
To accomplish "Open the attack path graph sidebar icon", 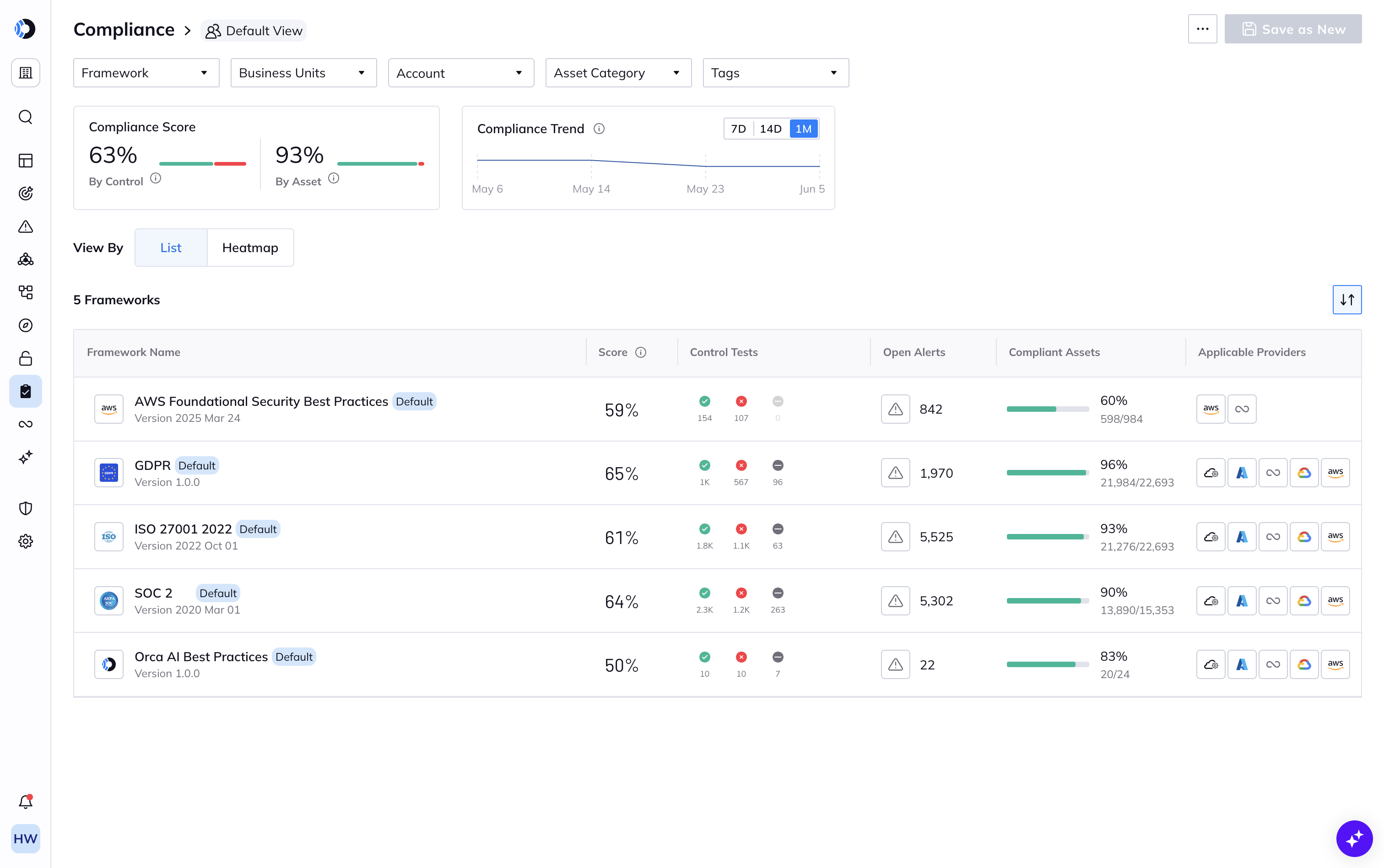I will (x=25, y=259).
